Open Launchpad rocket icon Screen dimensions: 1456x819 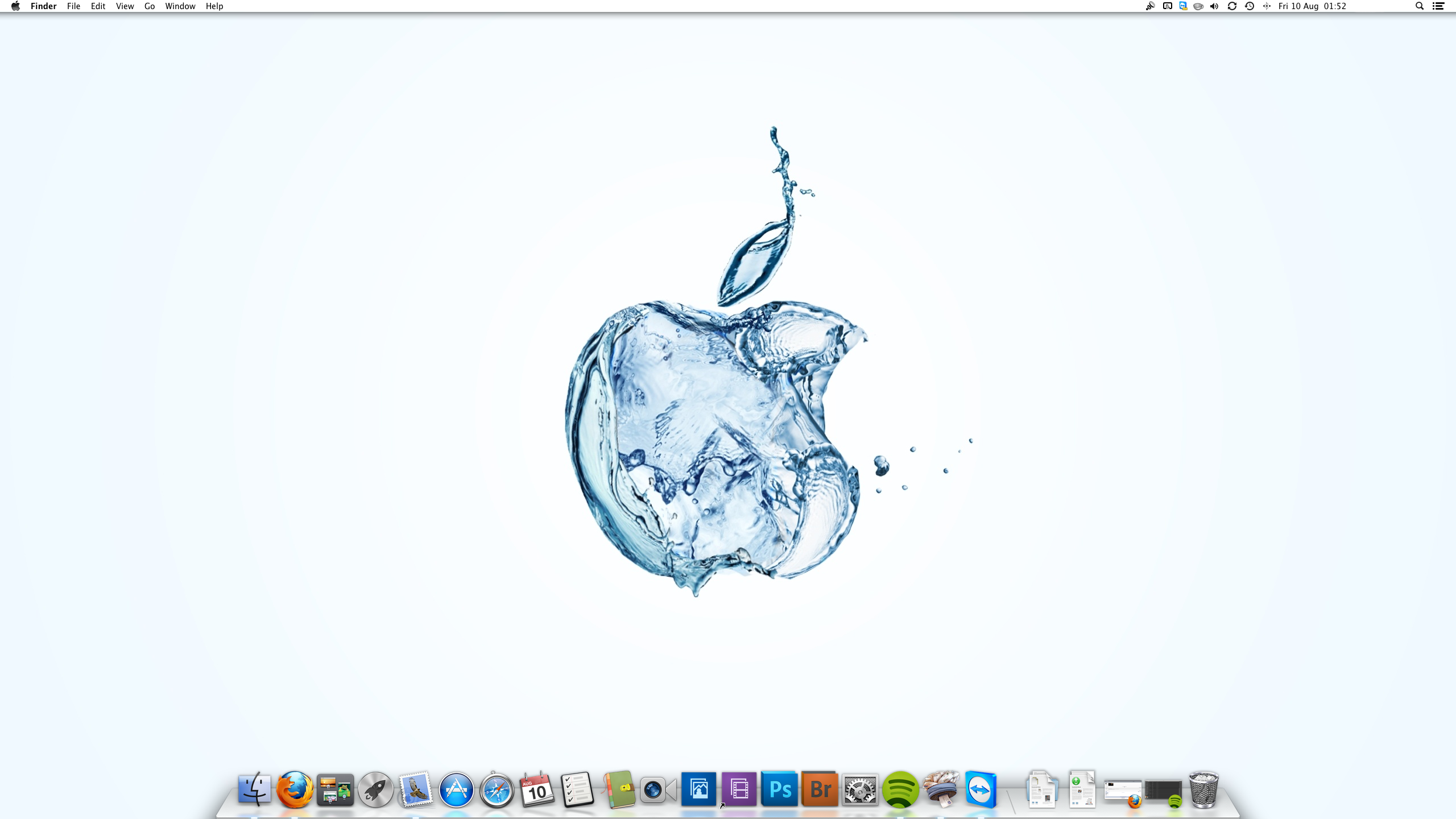click(x=375, y=789)
